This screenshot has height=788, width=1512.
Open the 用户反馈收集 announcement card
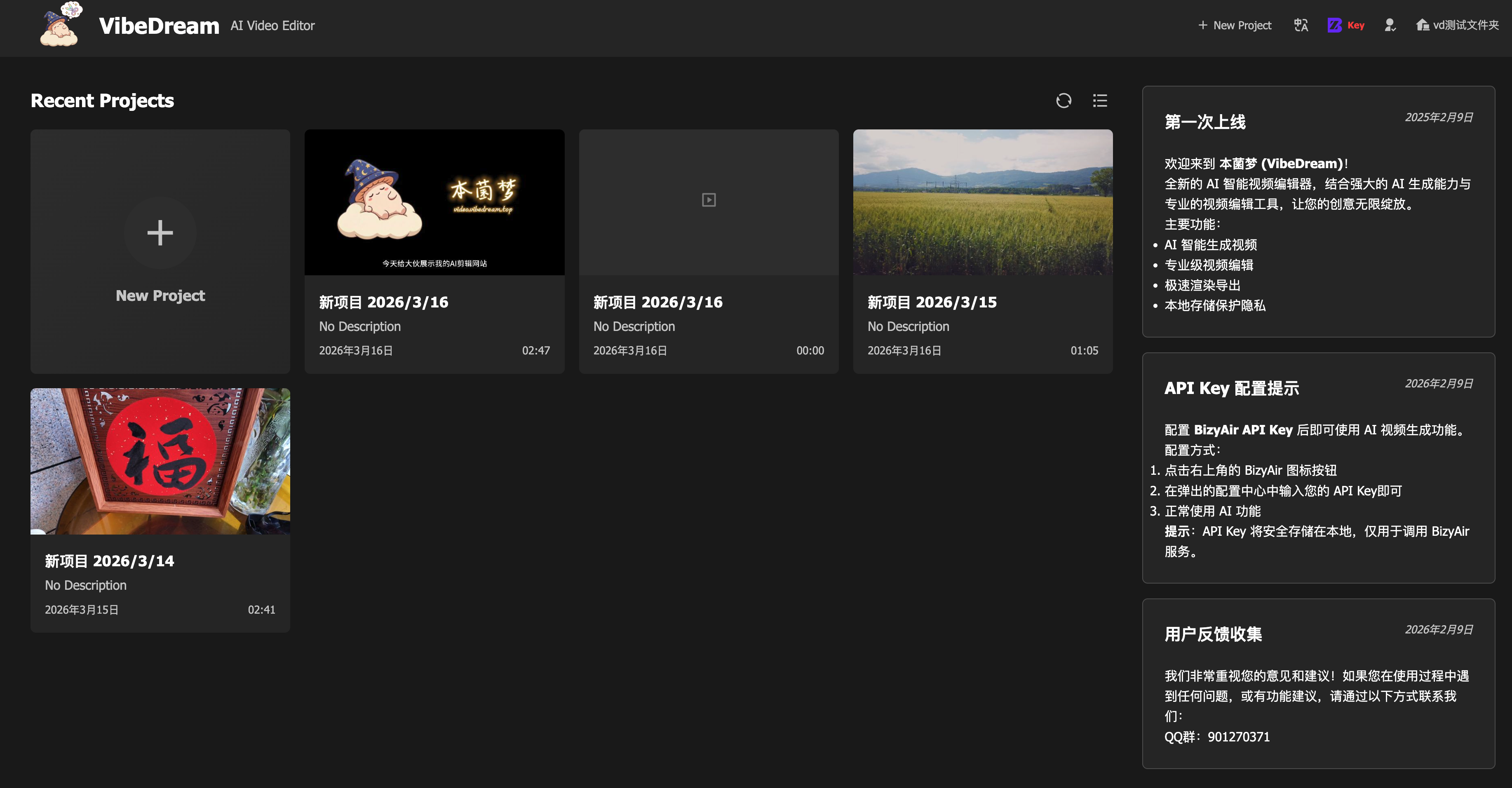(1318, 683)
